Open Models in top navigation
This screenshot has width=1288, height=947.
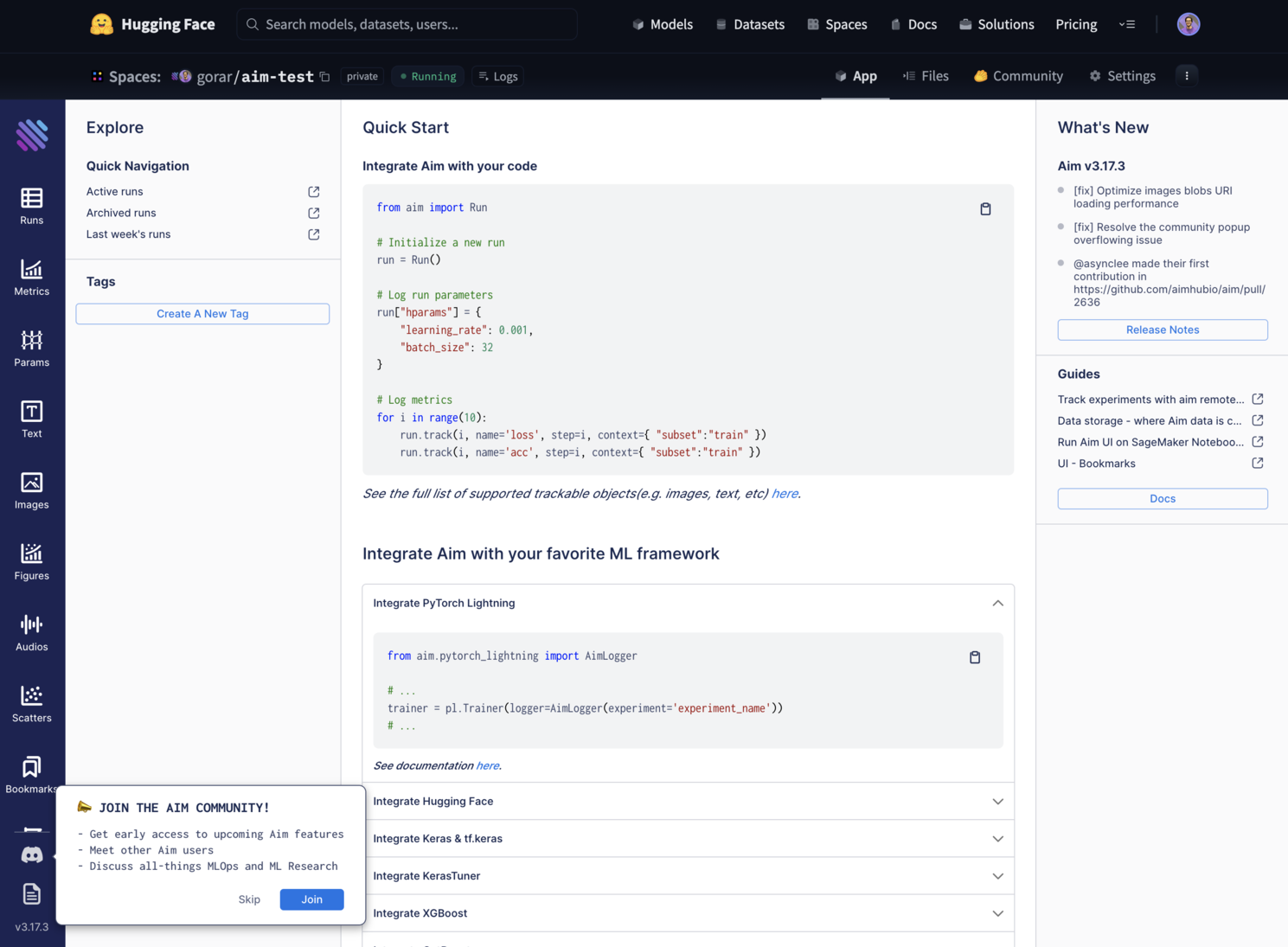pyautogui.click(x=663, y=24)
